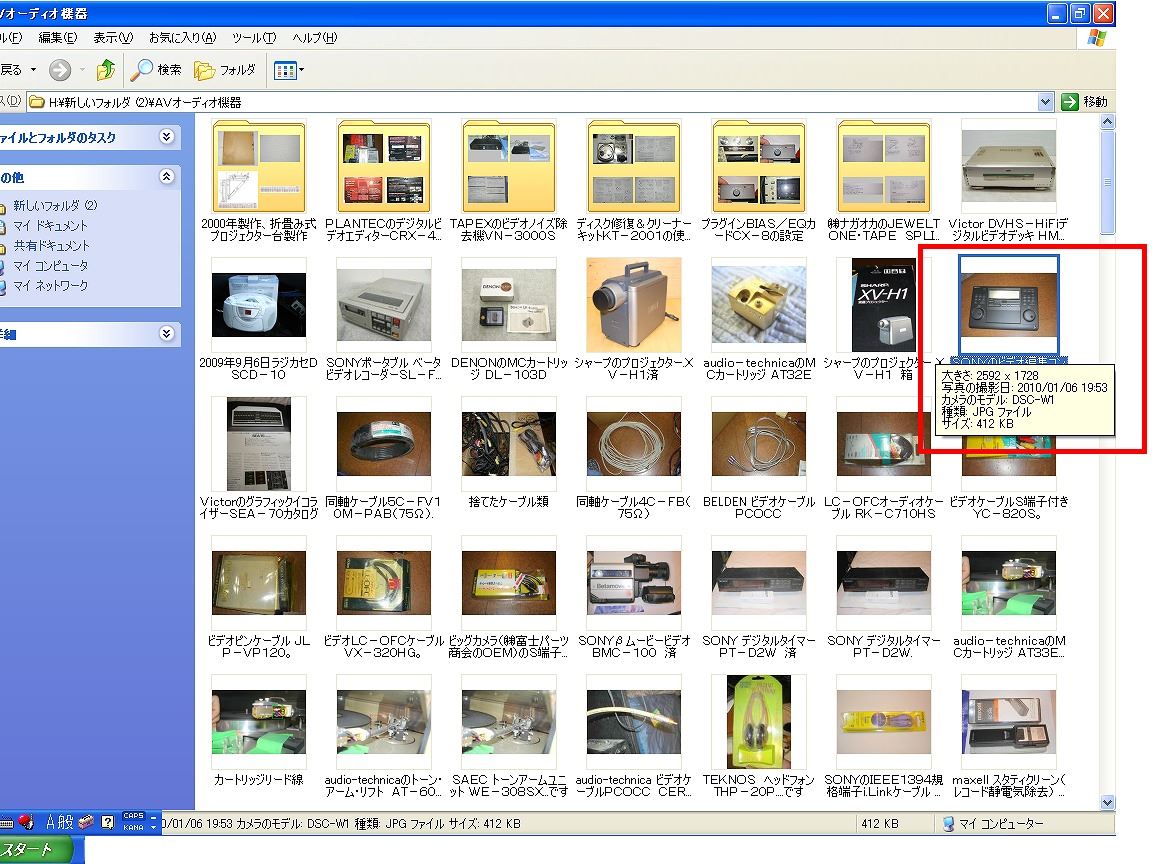Click the IME help question mark icon
The width and height of the screenshot is (1152, 864).
107,822
